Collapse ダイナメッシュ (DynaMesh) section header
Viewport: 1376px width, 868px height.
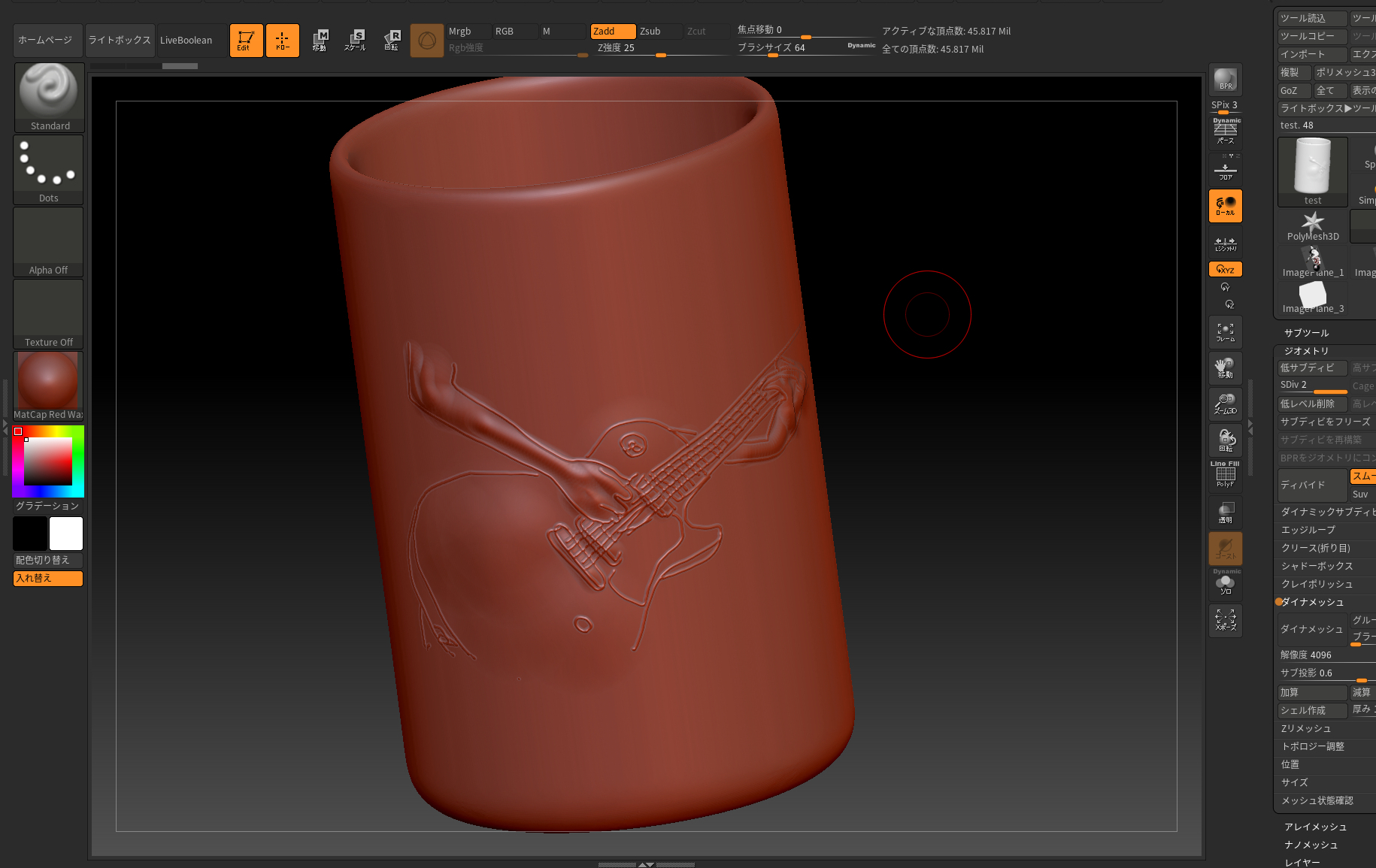[x=1313, y=602]
